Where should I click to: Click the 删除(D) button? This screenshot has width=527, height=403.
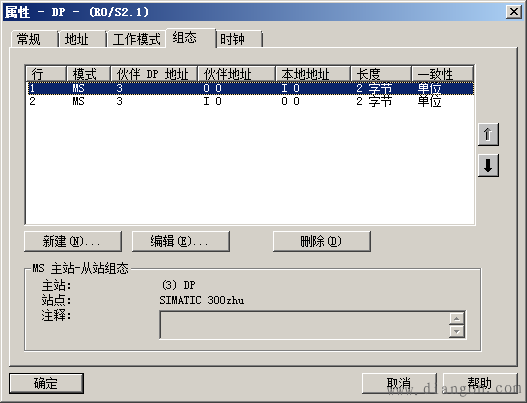click(322, 241)
